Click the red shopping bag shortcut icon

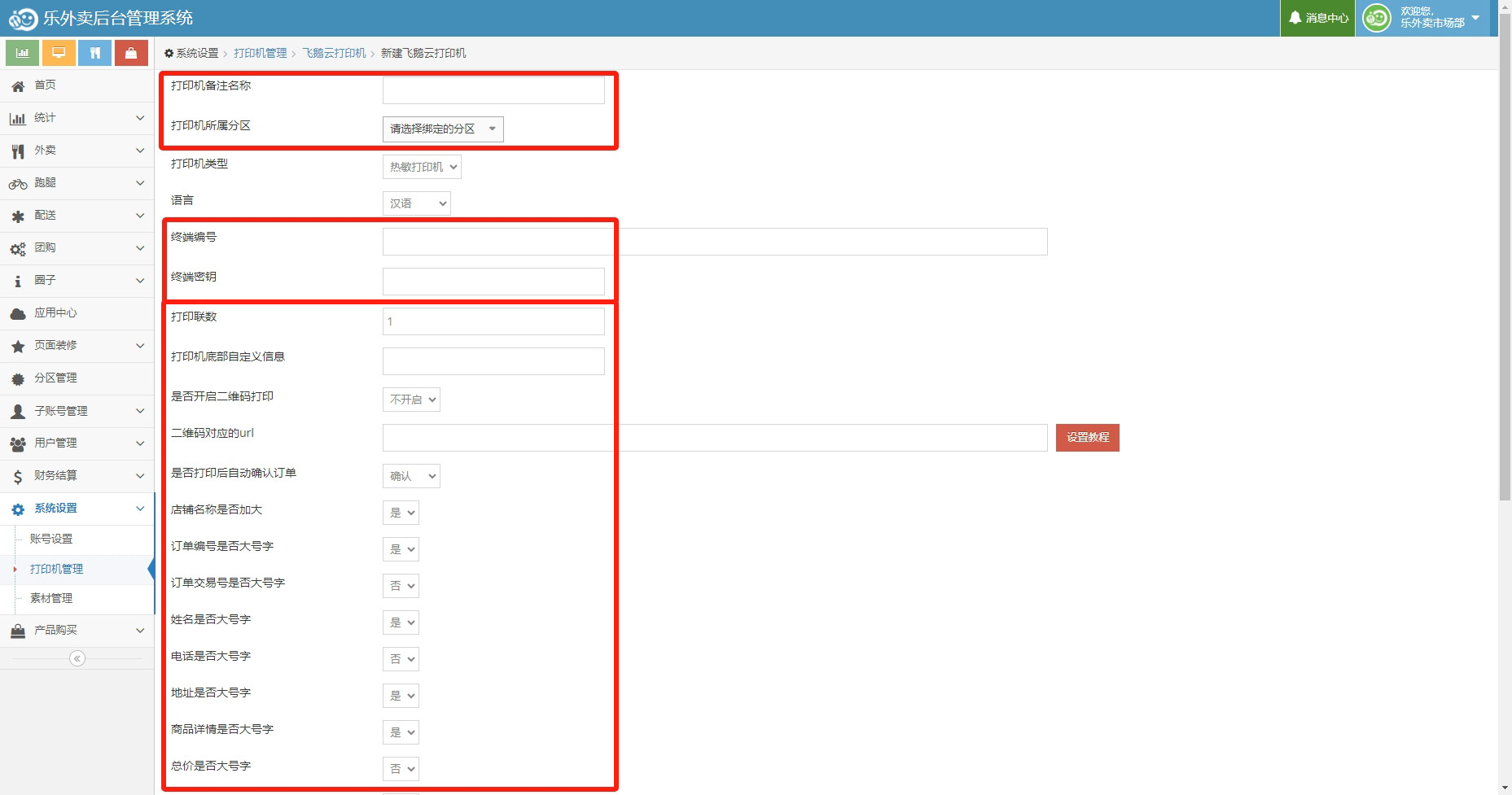[x=131, y=53]
